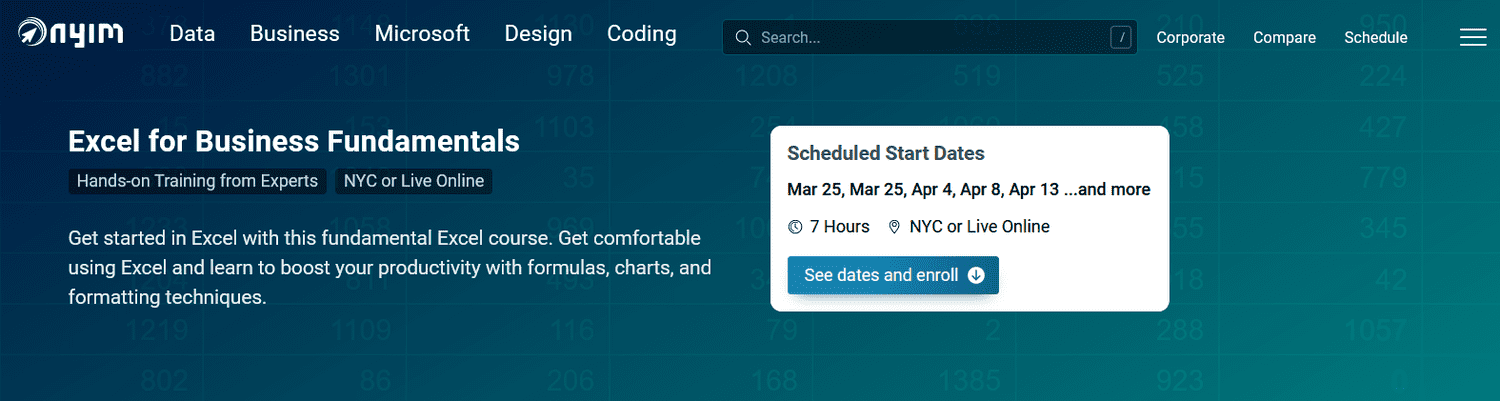
Task: Select the Microsoft nav item
Action: point(422,34)
